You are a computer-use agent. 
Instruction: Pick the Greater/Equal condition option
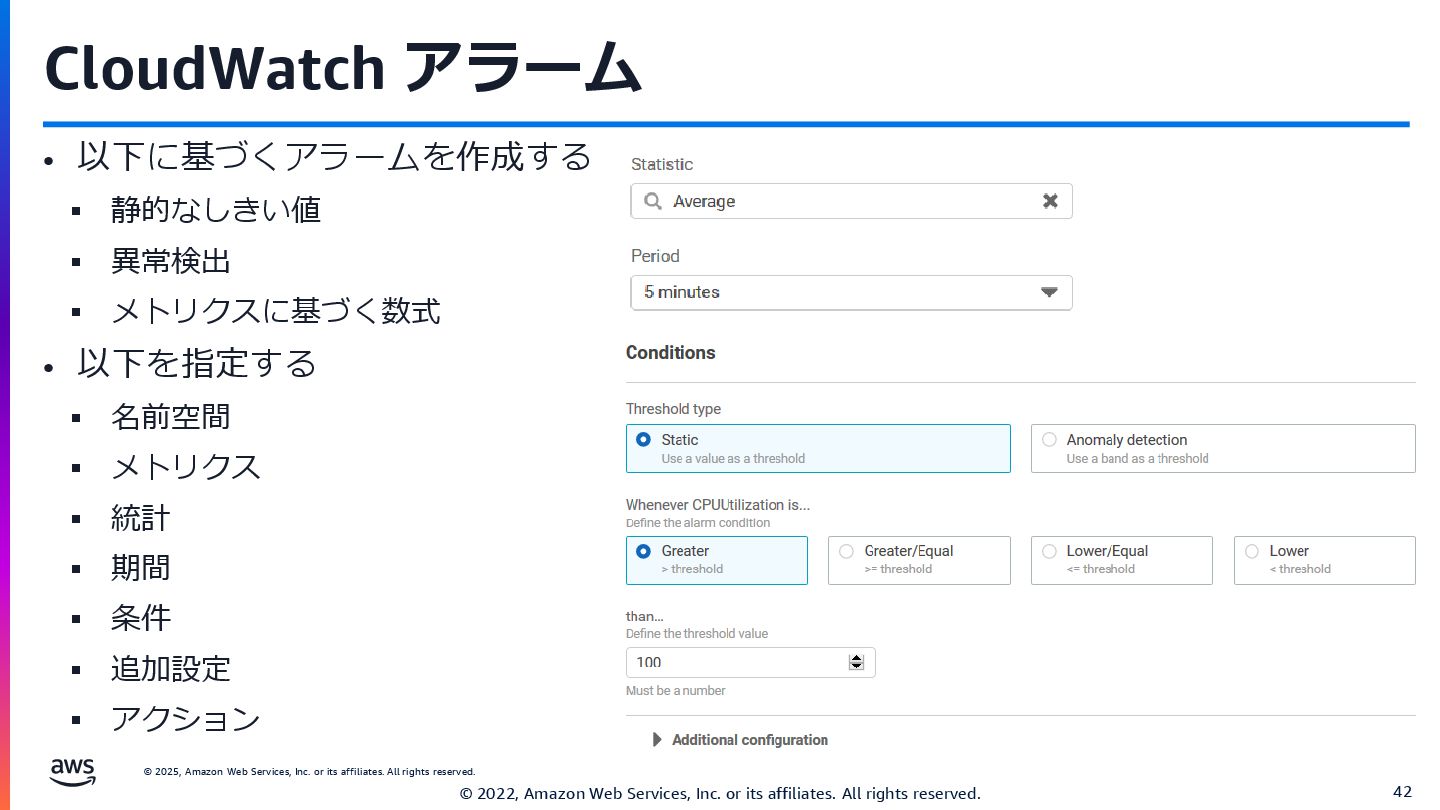point(919,560)
